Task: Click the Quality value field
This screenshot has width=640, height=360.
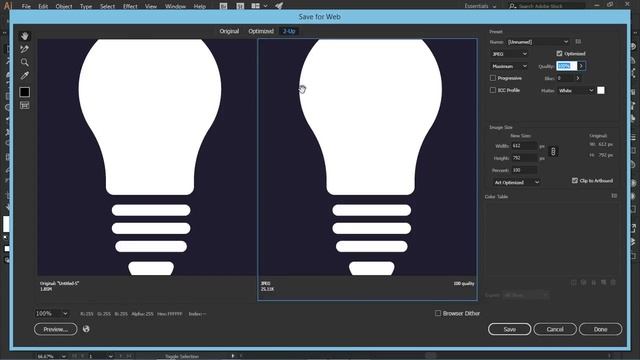Action: point(567,66)
